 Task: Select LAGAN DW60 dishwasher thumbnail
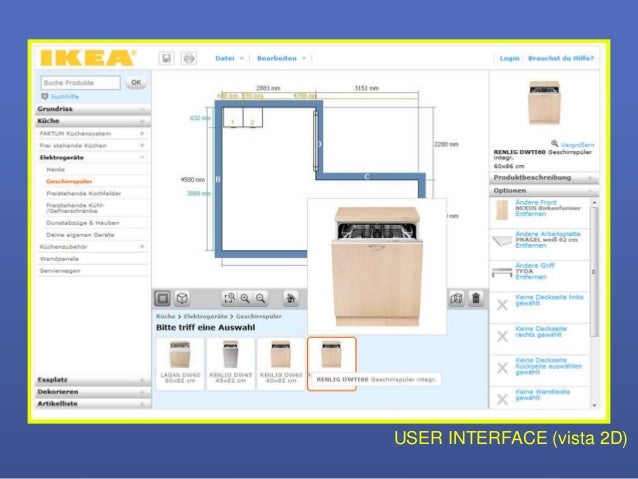(x=180, y=364)
